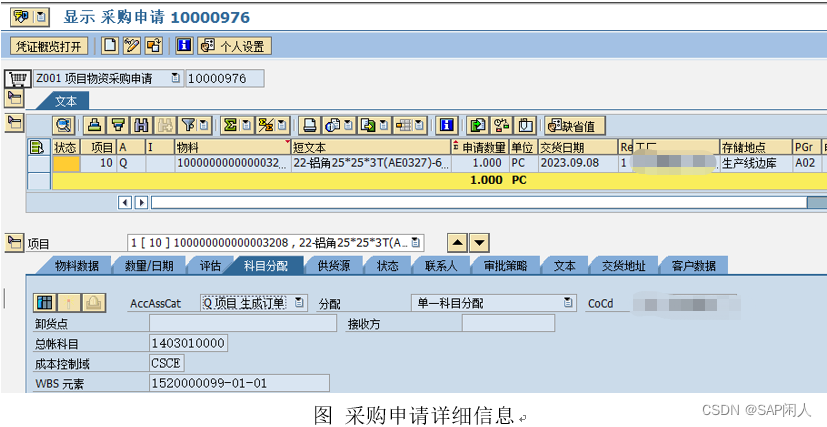Image resolution: width=827 pixels, height=427 pixels.
Task: Click the Set filter funnel icon
Action: 188,125
